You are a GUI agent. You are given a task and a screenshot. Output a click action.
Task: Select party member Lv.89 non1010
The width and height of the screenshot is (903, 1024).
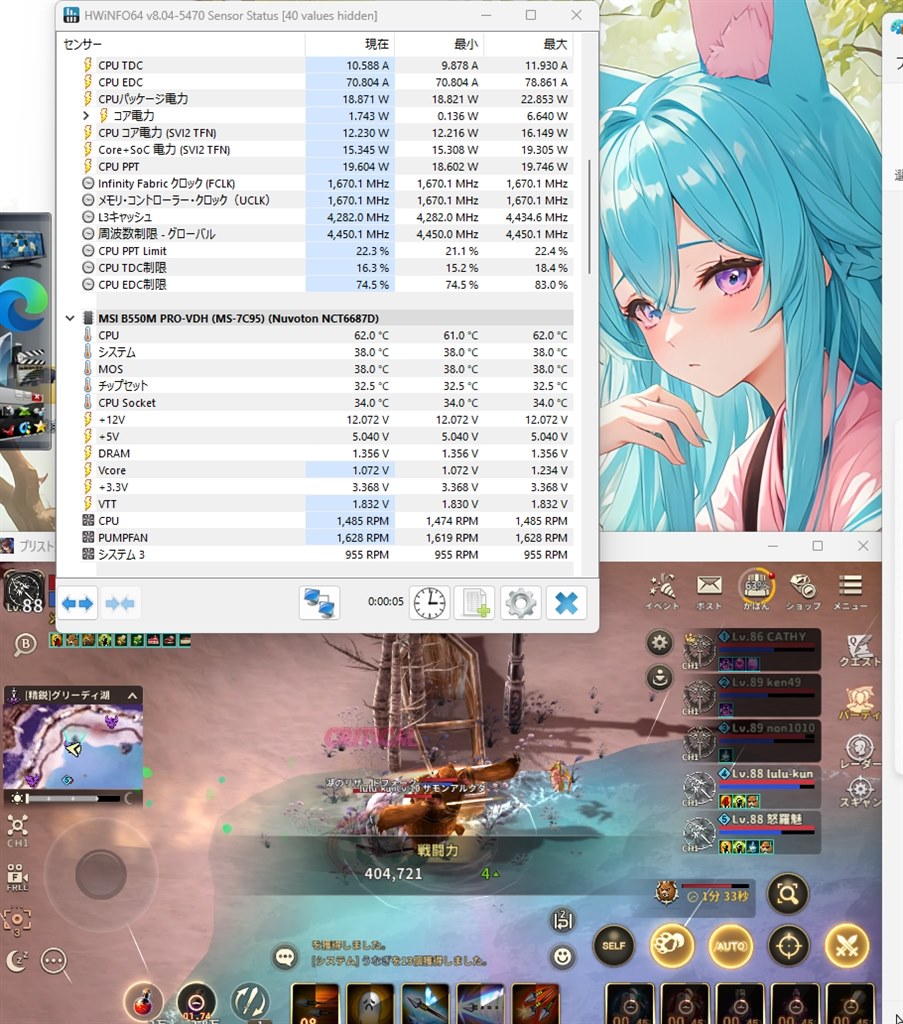click(x=752, y=742)
